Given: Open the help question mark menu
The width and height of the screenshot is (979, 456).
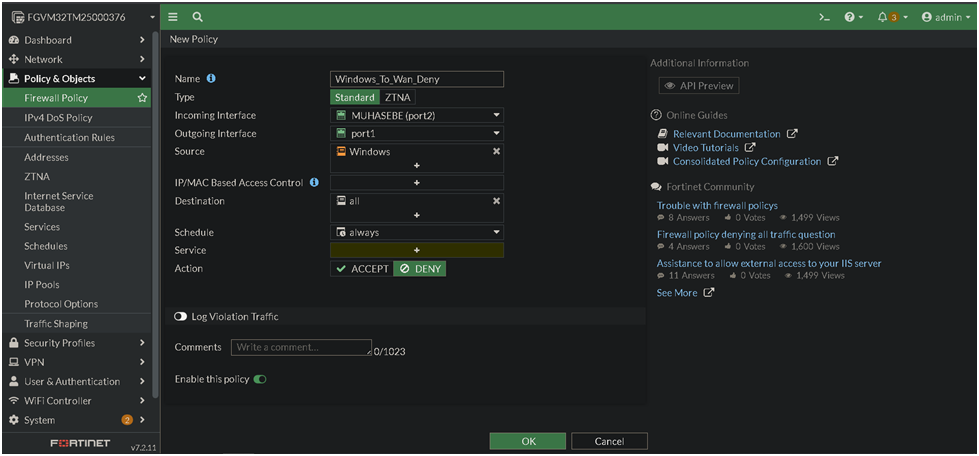Looking at the screenshot, I should pos(853,17).
